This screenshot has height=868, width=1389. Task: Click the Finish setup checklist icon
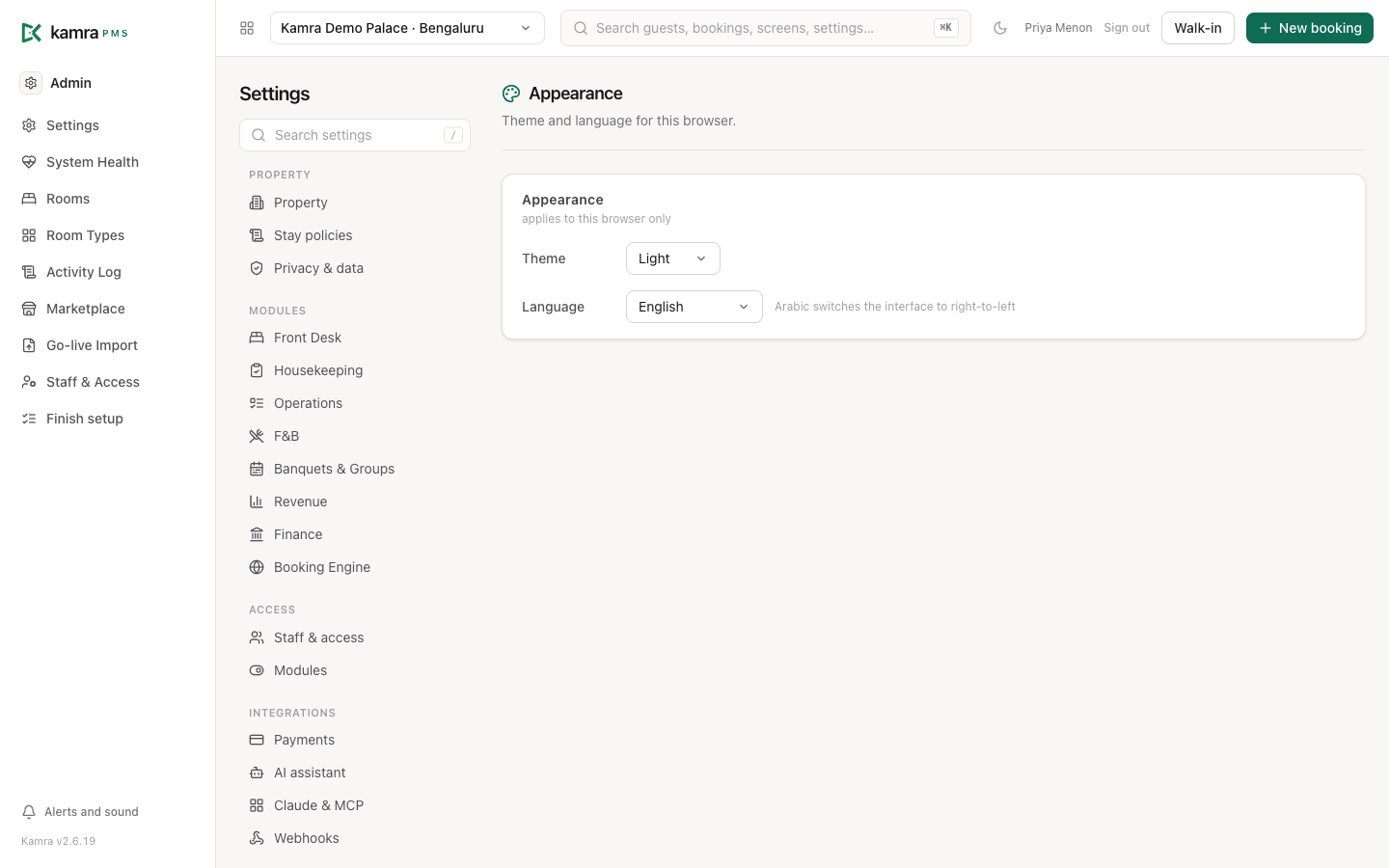[x=29, y=419]
